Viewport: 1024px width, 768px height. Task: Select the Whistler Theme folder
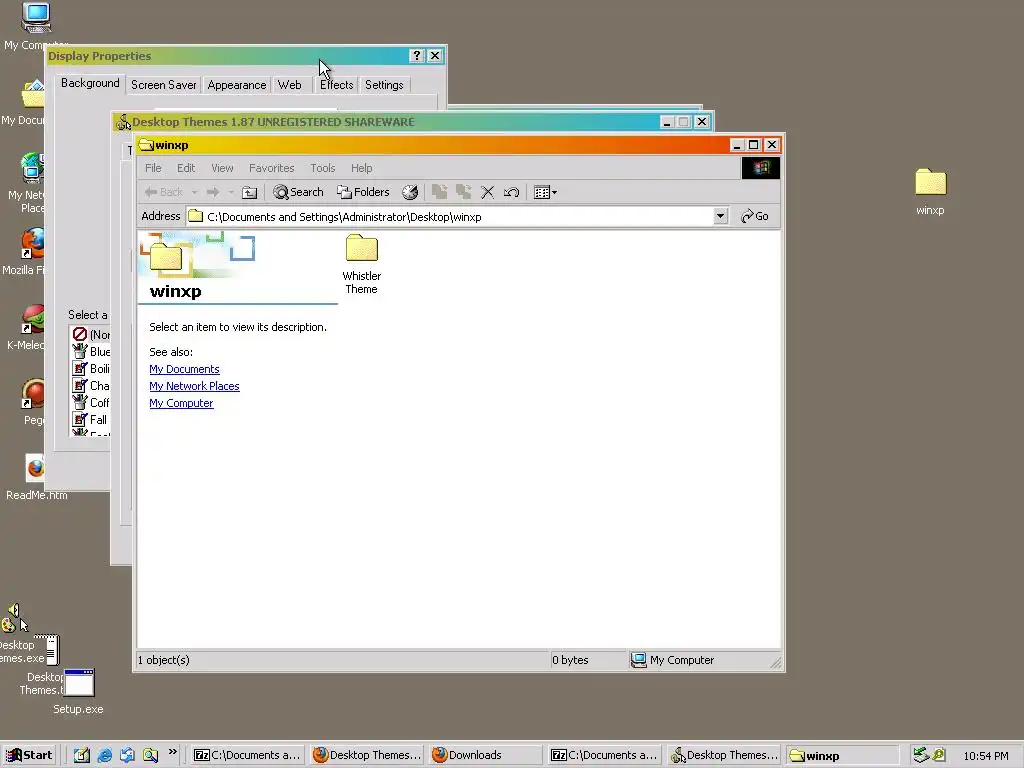coord(361,264)
